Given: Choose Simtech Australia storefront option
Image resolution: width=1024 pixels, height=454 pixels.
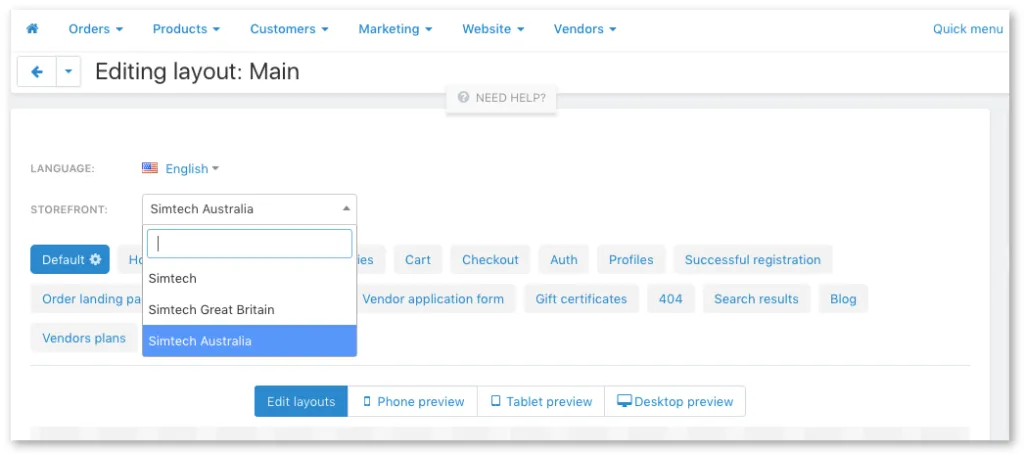Looking at the screenshot, I should (249, 341).
